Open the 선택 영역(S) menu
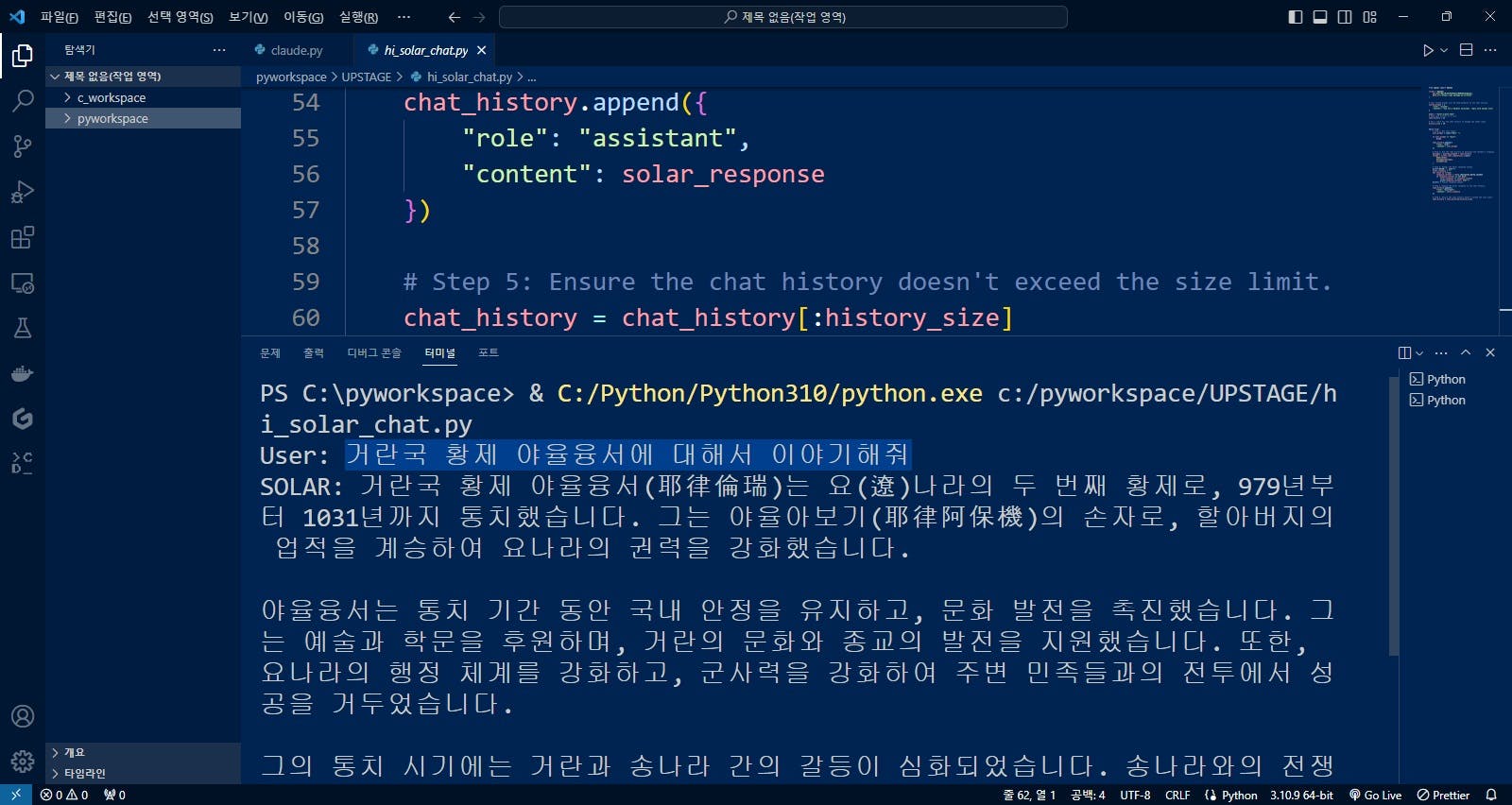This screenshot has height=805, width=1512. coord(180,17)
